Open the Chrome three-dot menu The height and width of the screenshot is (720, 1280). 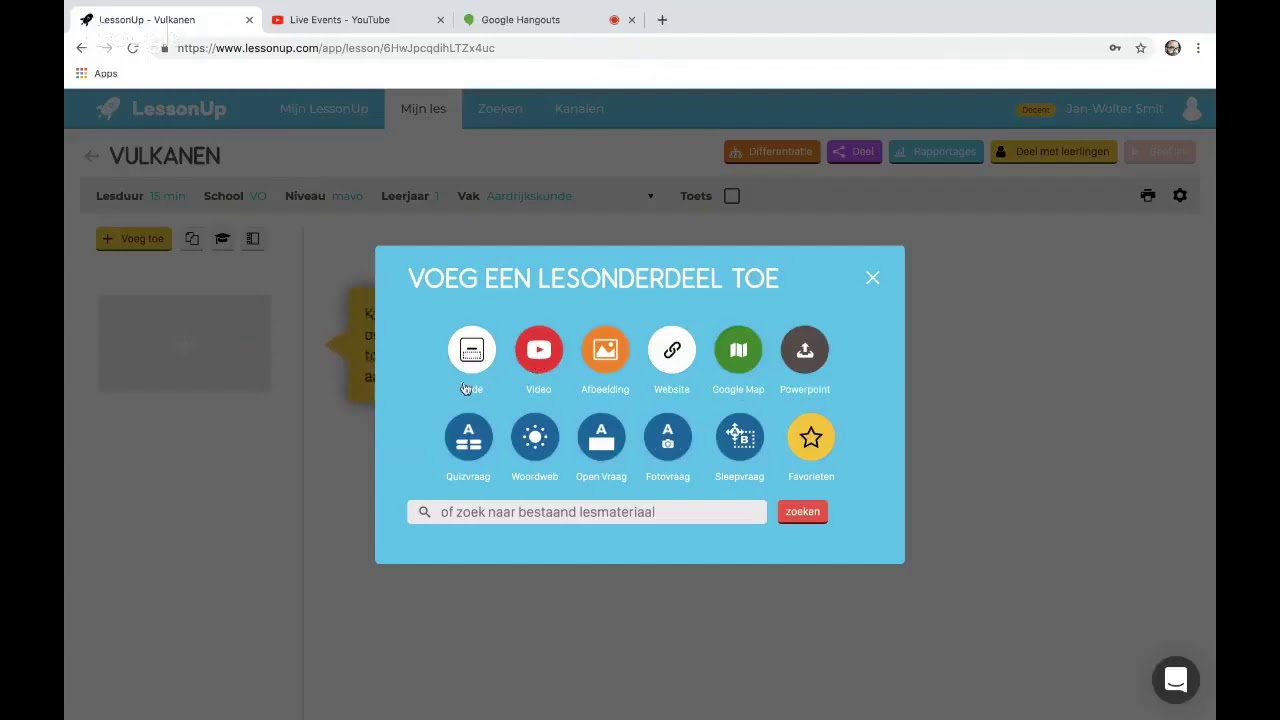(1198, 48)
